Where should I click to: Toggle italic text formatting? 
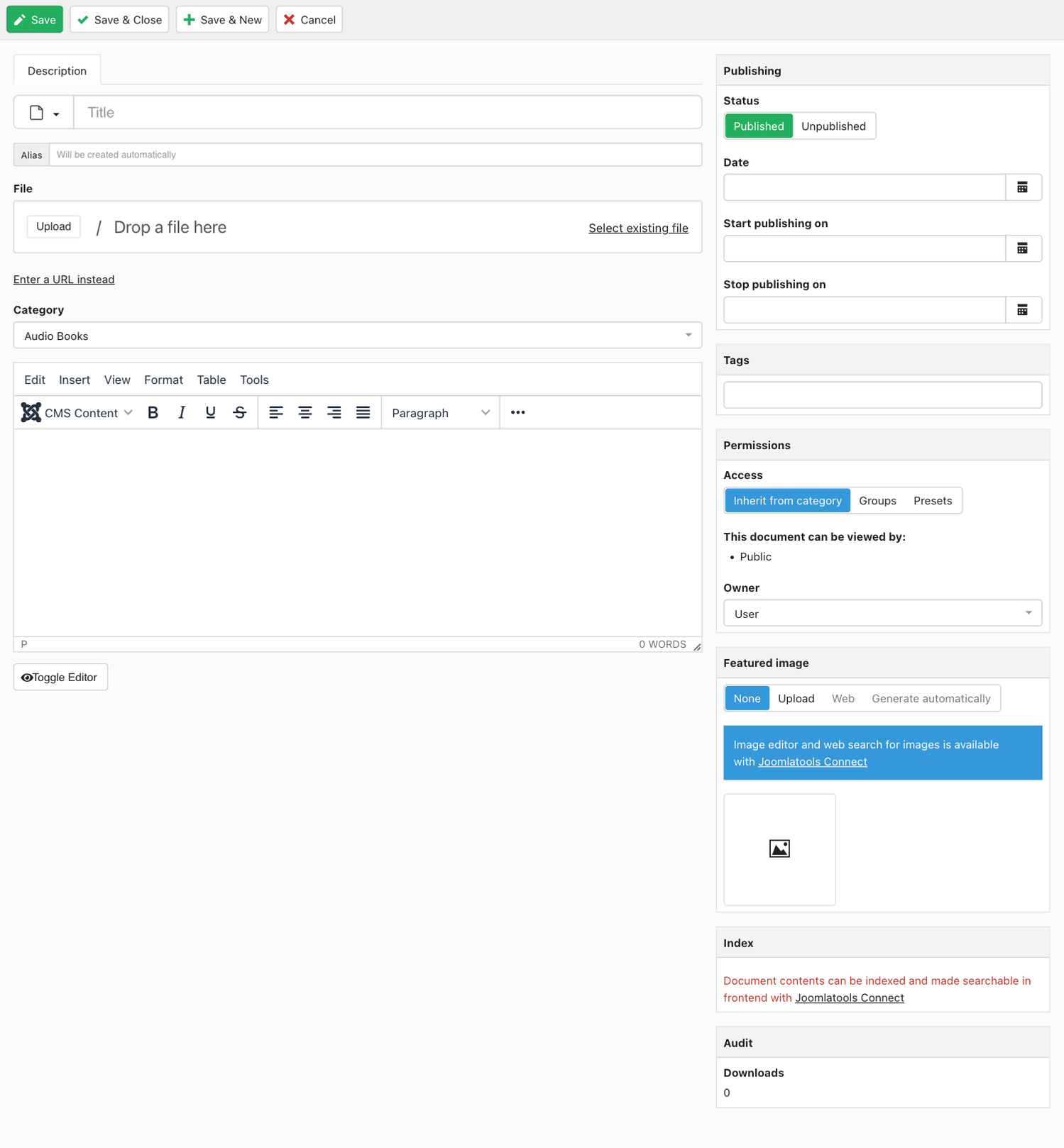[x=182, y=413]
